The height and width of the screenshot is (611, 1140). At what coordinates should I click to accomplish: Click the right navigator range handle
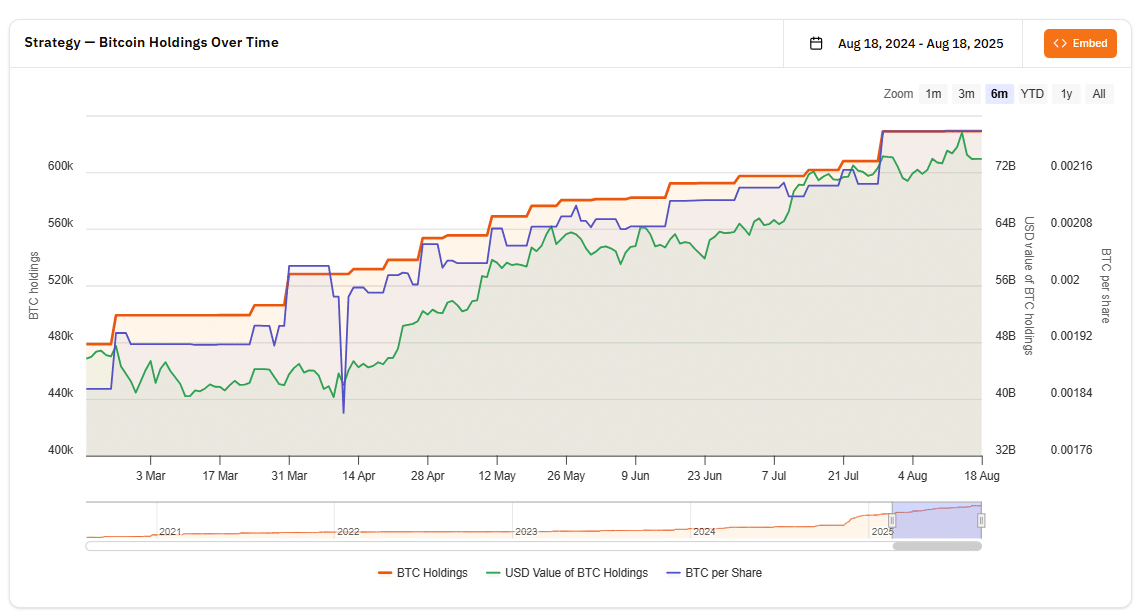[x=981, y=521]
